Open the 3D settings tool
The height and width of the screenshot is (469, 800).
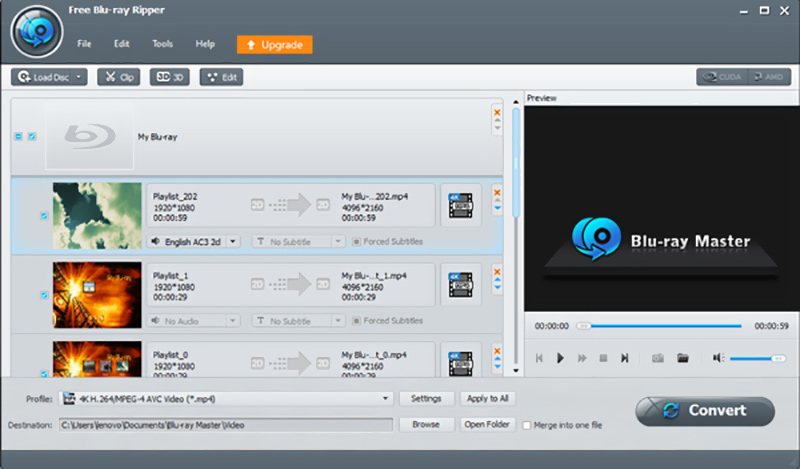point(169,76)
